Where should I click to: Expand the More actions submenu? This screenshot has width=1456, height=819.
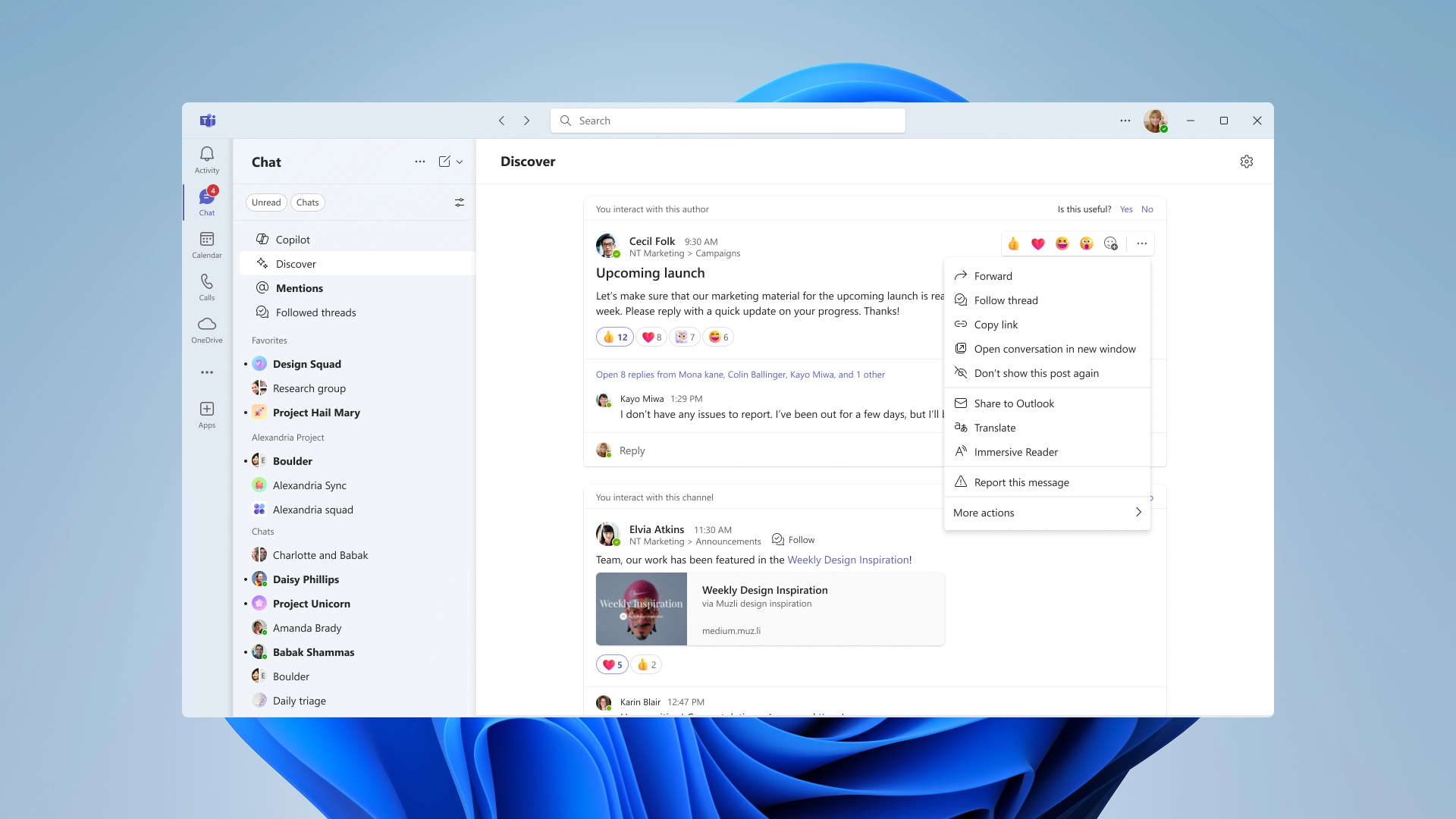1046,512
